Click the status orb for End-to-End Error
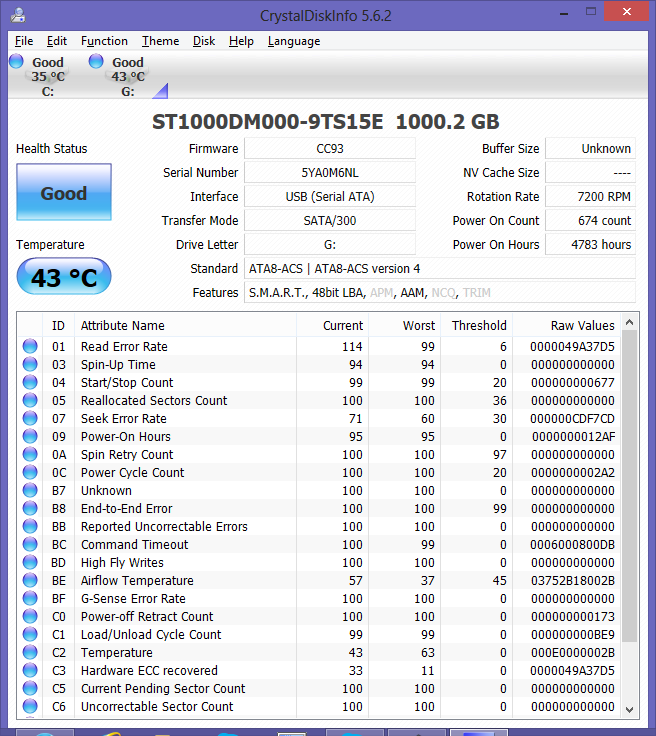The height and width of the screenshot is (736, 656). pos(30,508)
